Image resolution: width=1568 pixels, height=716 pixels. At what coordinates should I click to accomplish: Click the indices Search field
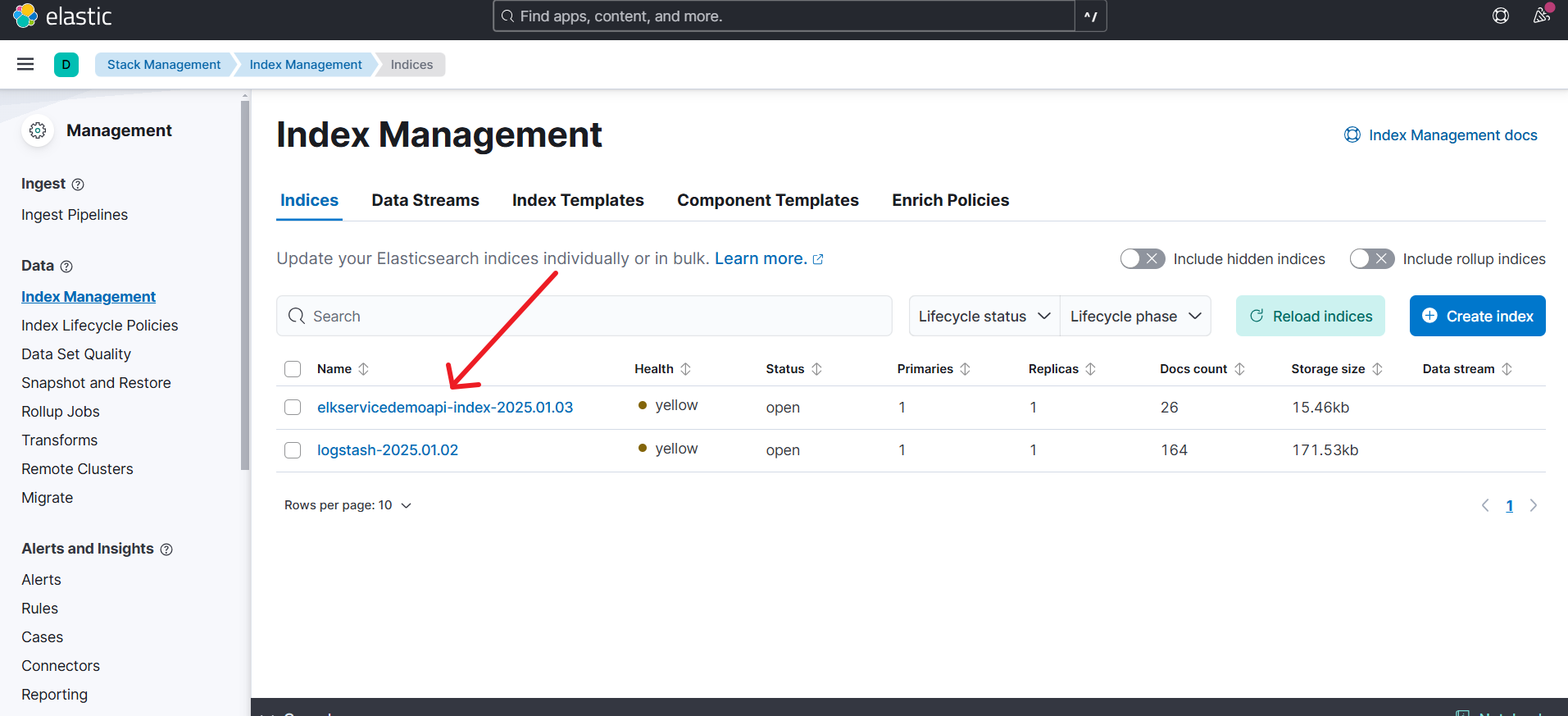pyautogui.click(x=584, y=317)
